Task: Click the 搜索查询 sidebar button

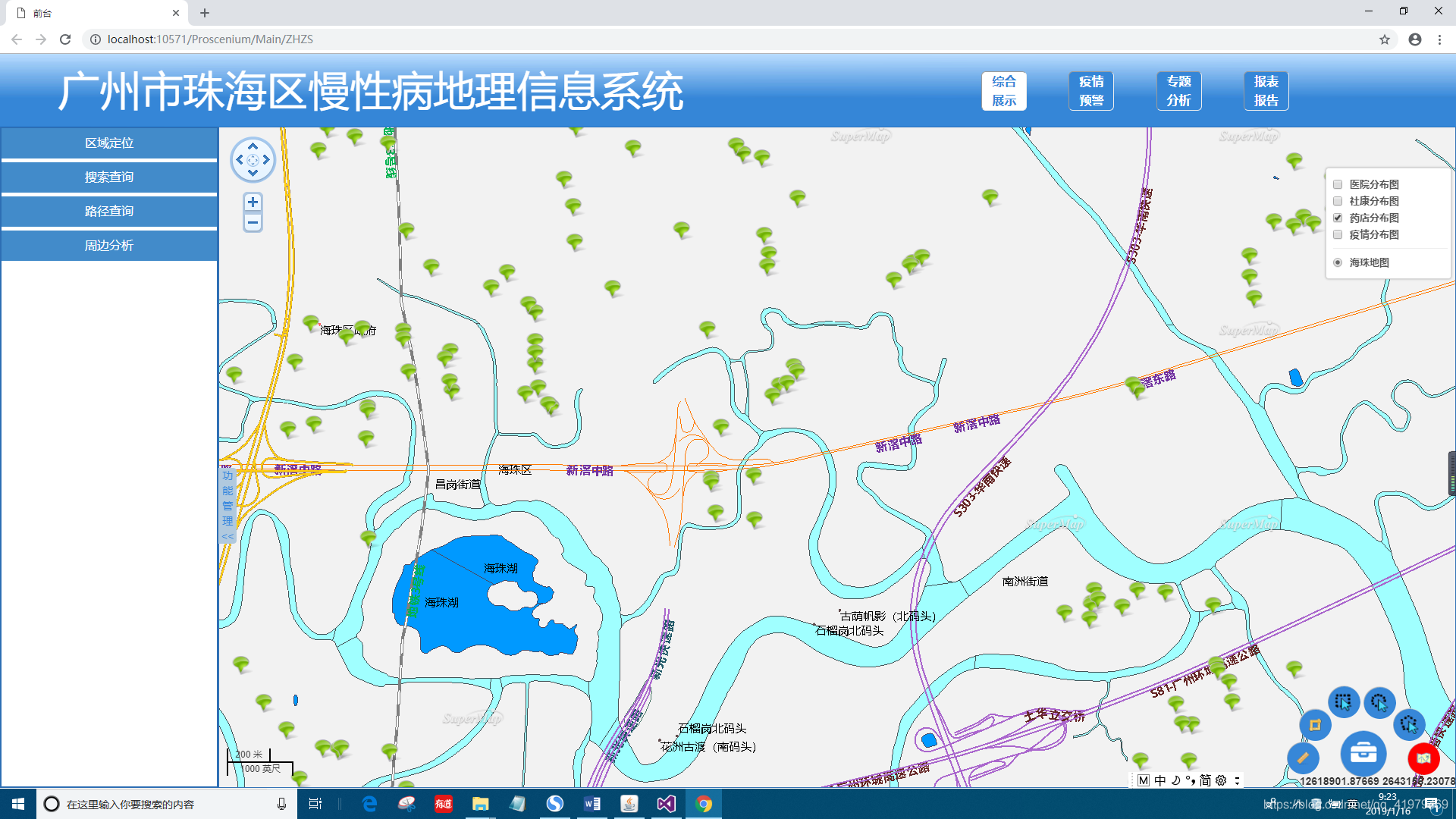Action: coord(109,177)
